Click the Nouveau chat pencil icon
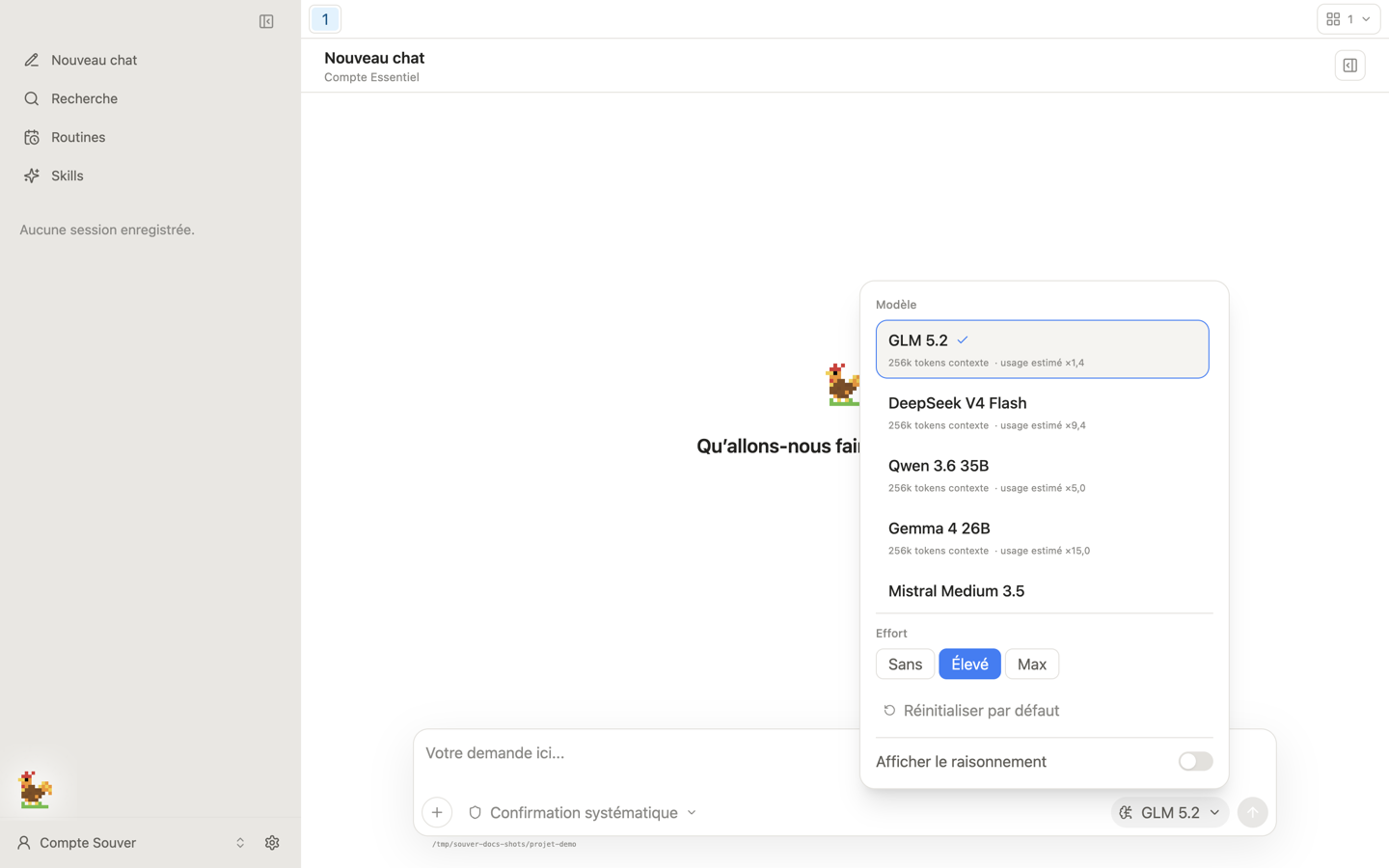This screenshot has width=1389, height=868. pyautogui.click(x=32, y=60)
